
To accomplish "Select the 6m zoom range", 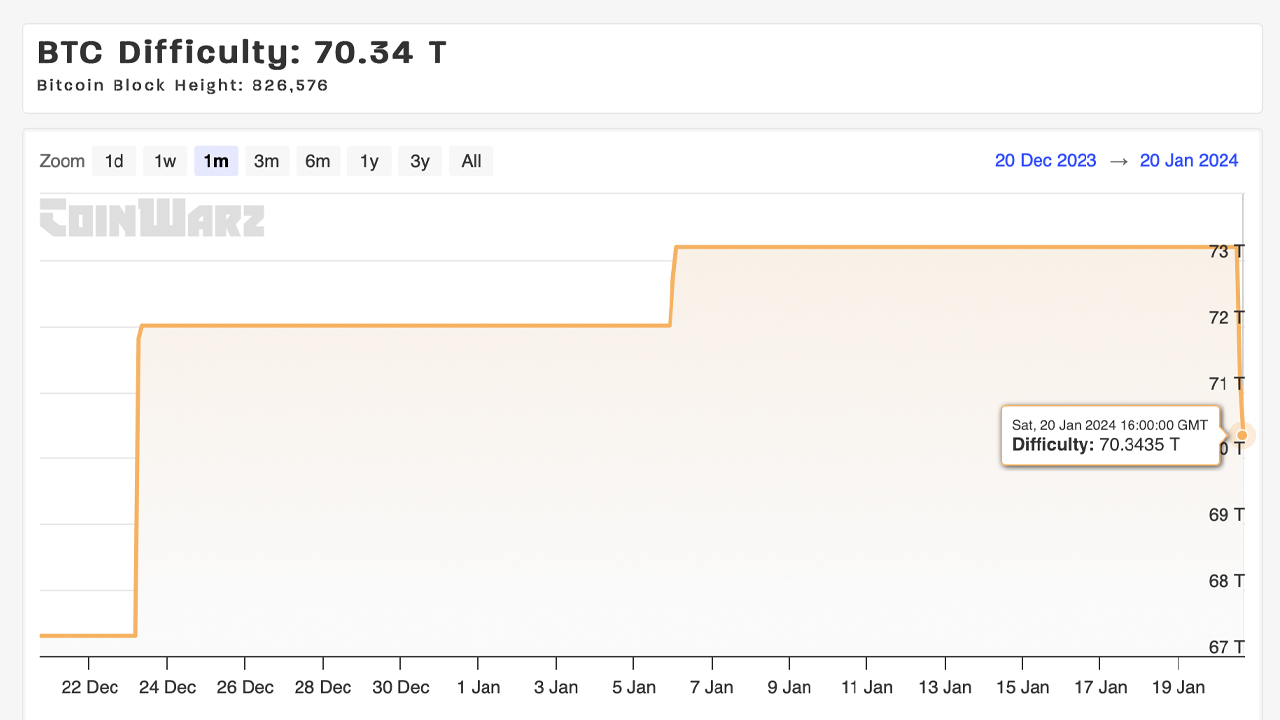I will 318,160.
